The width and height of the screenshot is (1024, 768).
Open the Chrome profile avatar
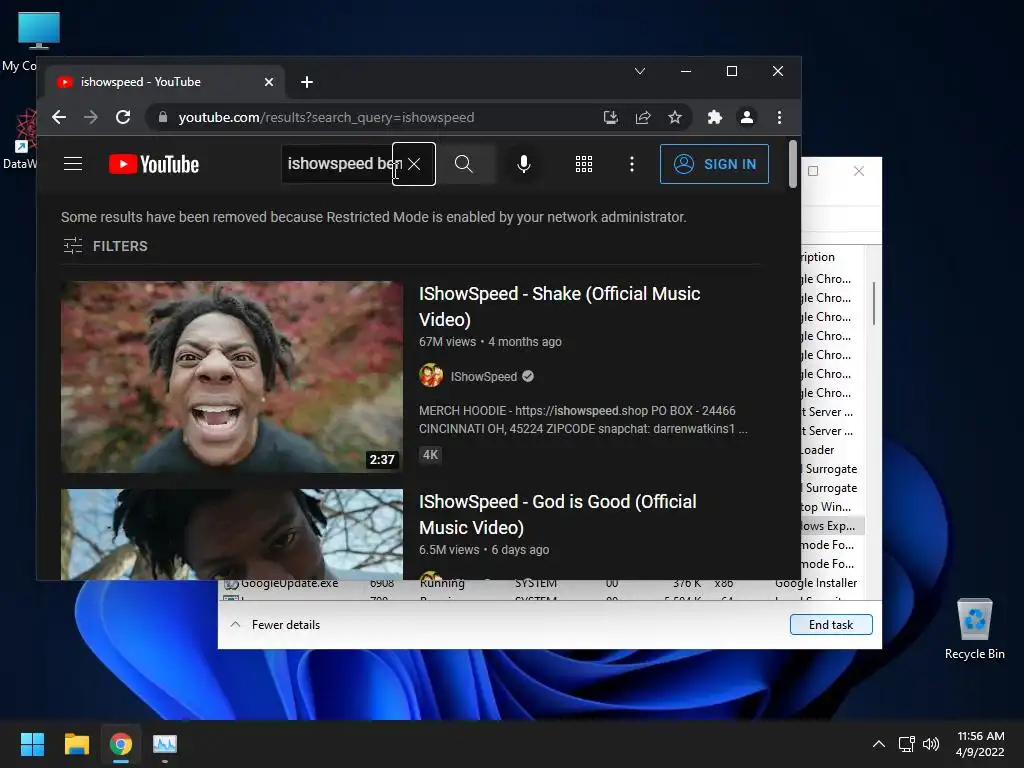[746, 118]
